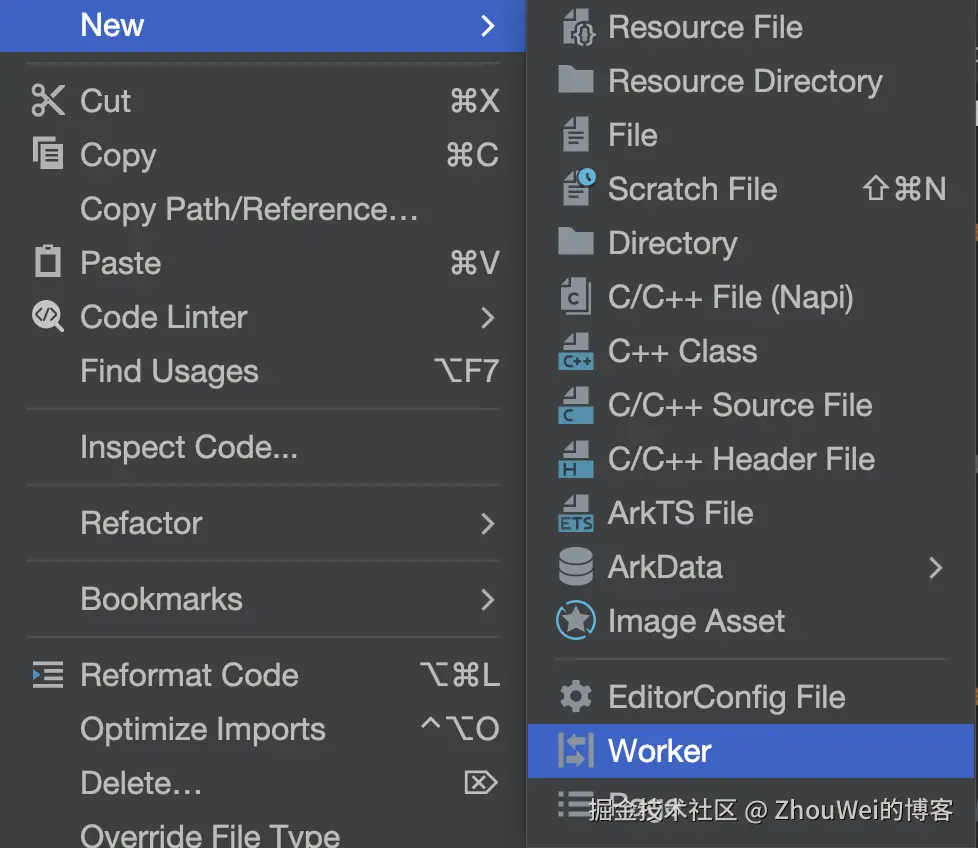978x848 pixels.
Task: Expand the Bookmarks submenu chevron
Action: pos(487,599)
